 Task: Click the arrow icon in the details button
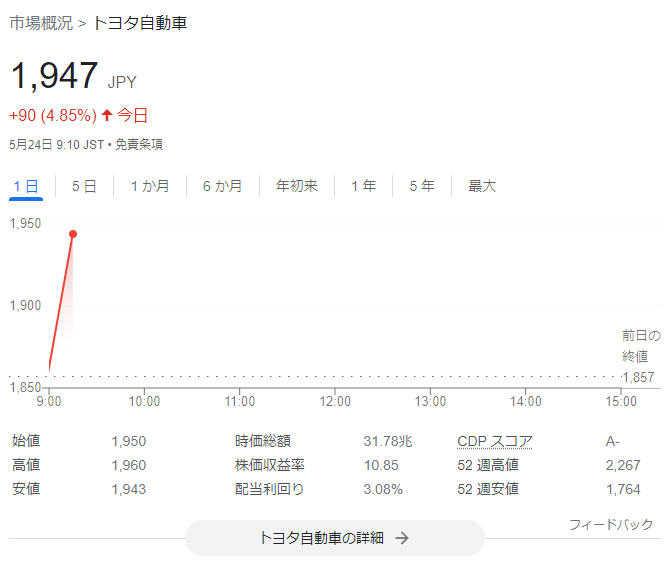401,538
